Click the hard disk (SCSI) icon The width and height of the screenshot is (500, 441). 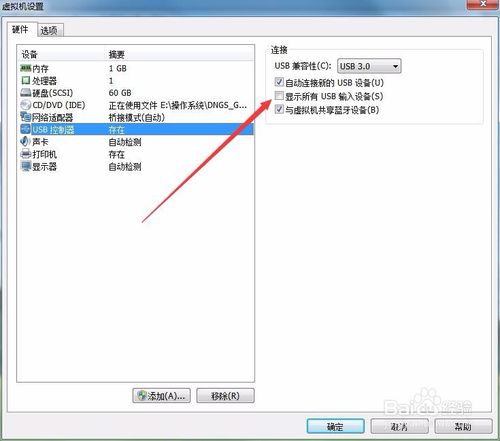click(26, 93)
